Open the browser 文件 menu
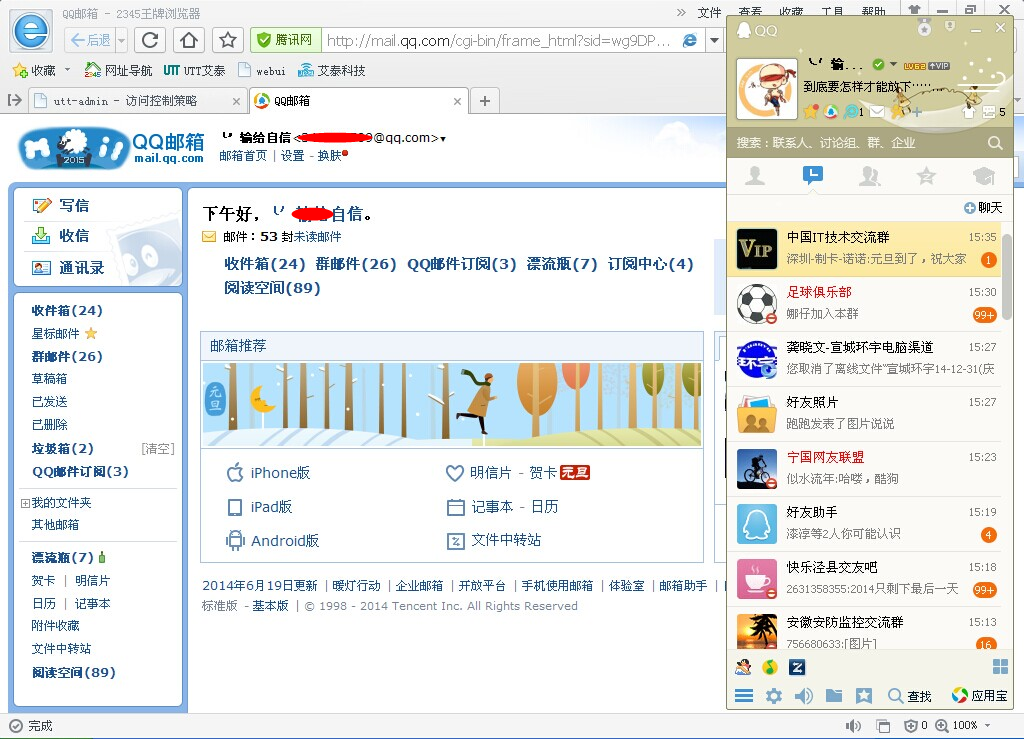 click(x=709, y=12)
